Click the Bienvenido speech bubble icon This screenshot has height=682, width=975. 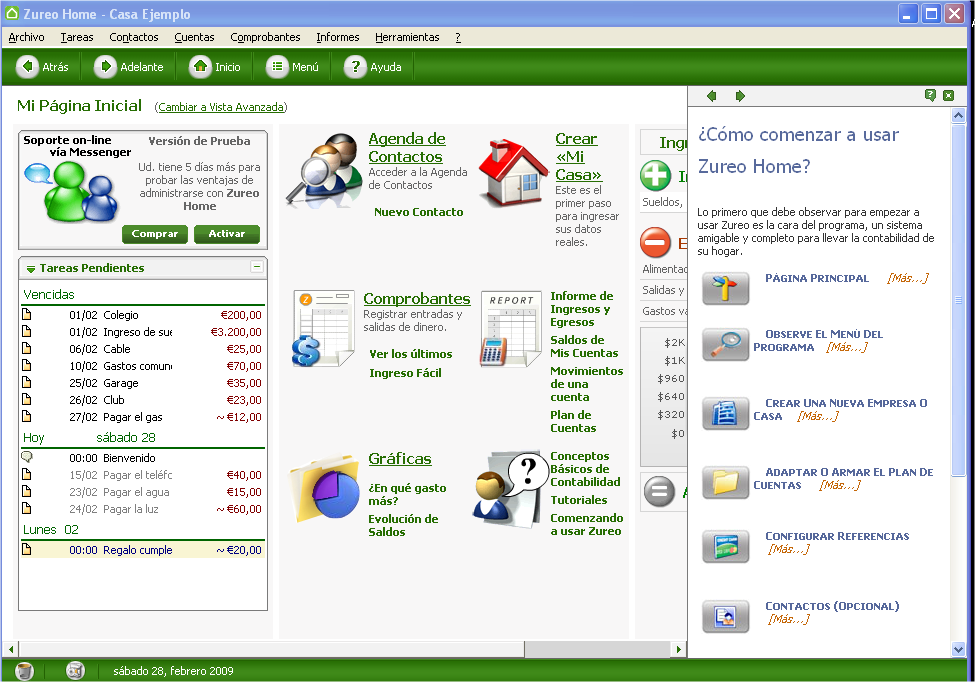27,457
